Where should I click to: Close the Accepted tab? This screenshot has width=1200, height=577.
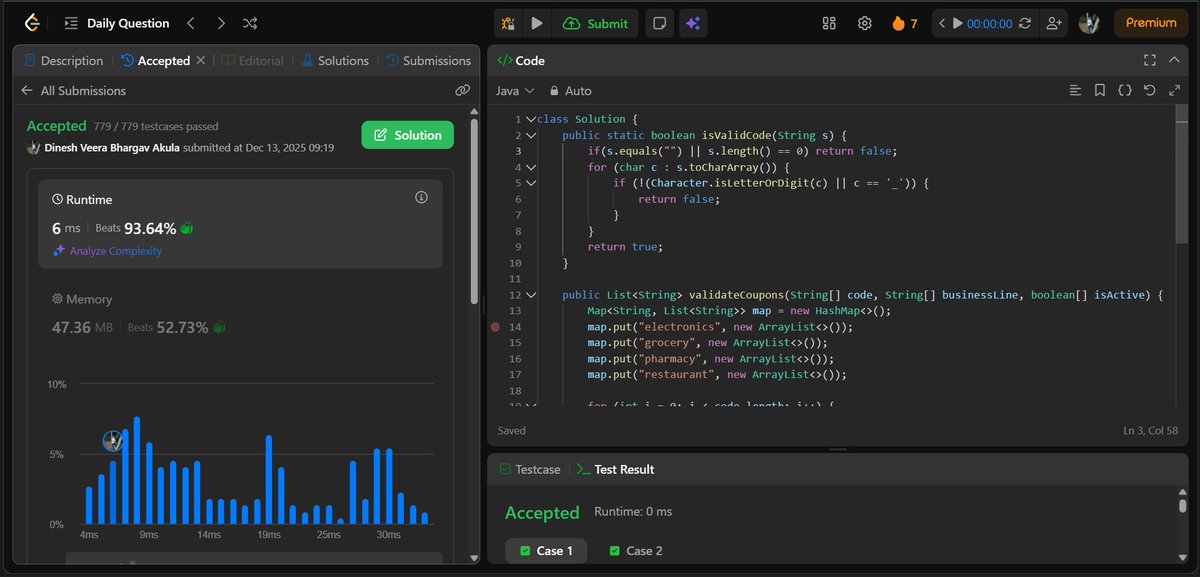click(x=200, y=61)
